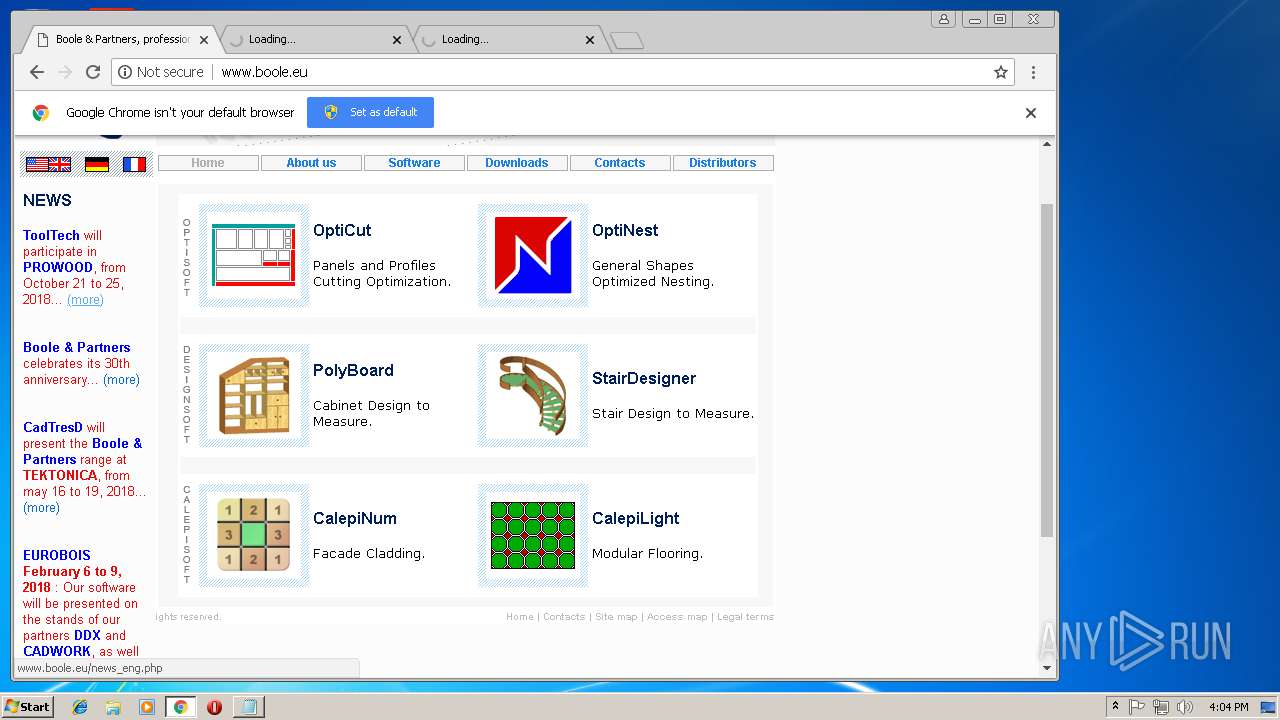
Task: Reload the current page
Action: pos(93,72)
